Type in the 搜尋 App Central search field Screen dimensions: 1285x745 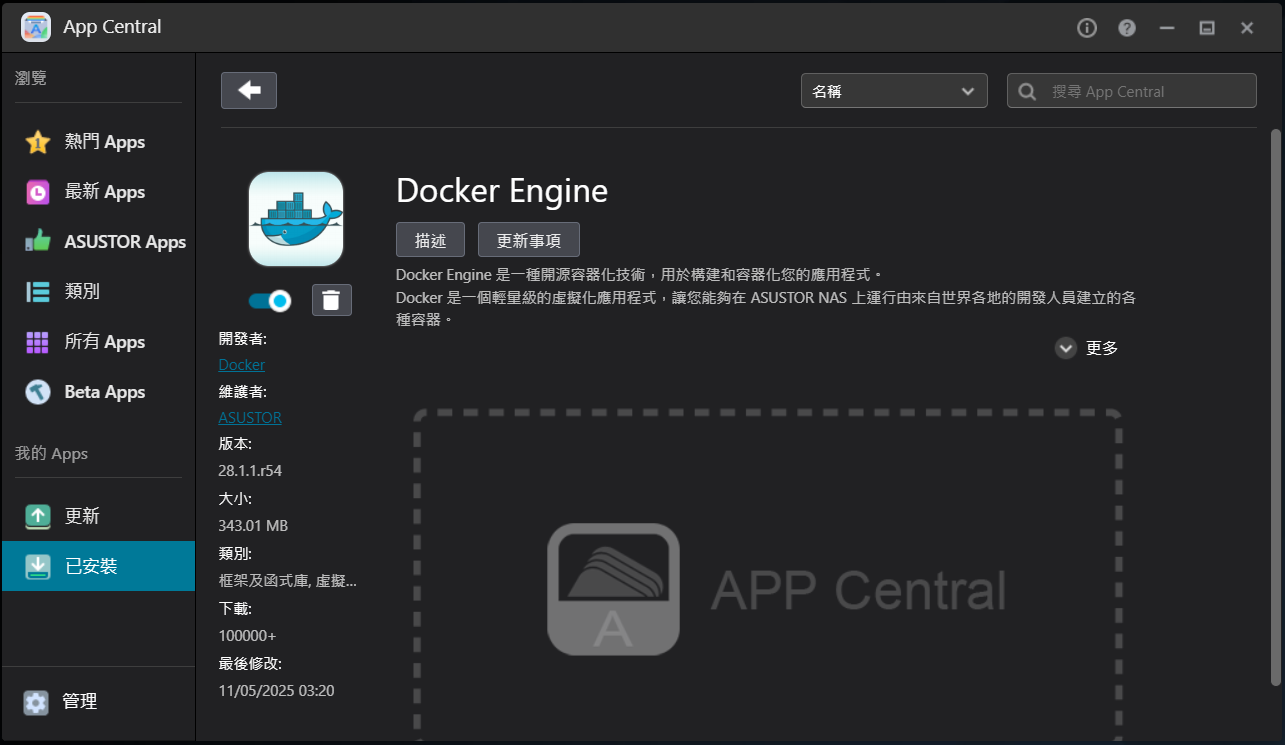(x=1145, y=92)
